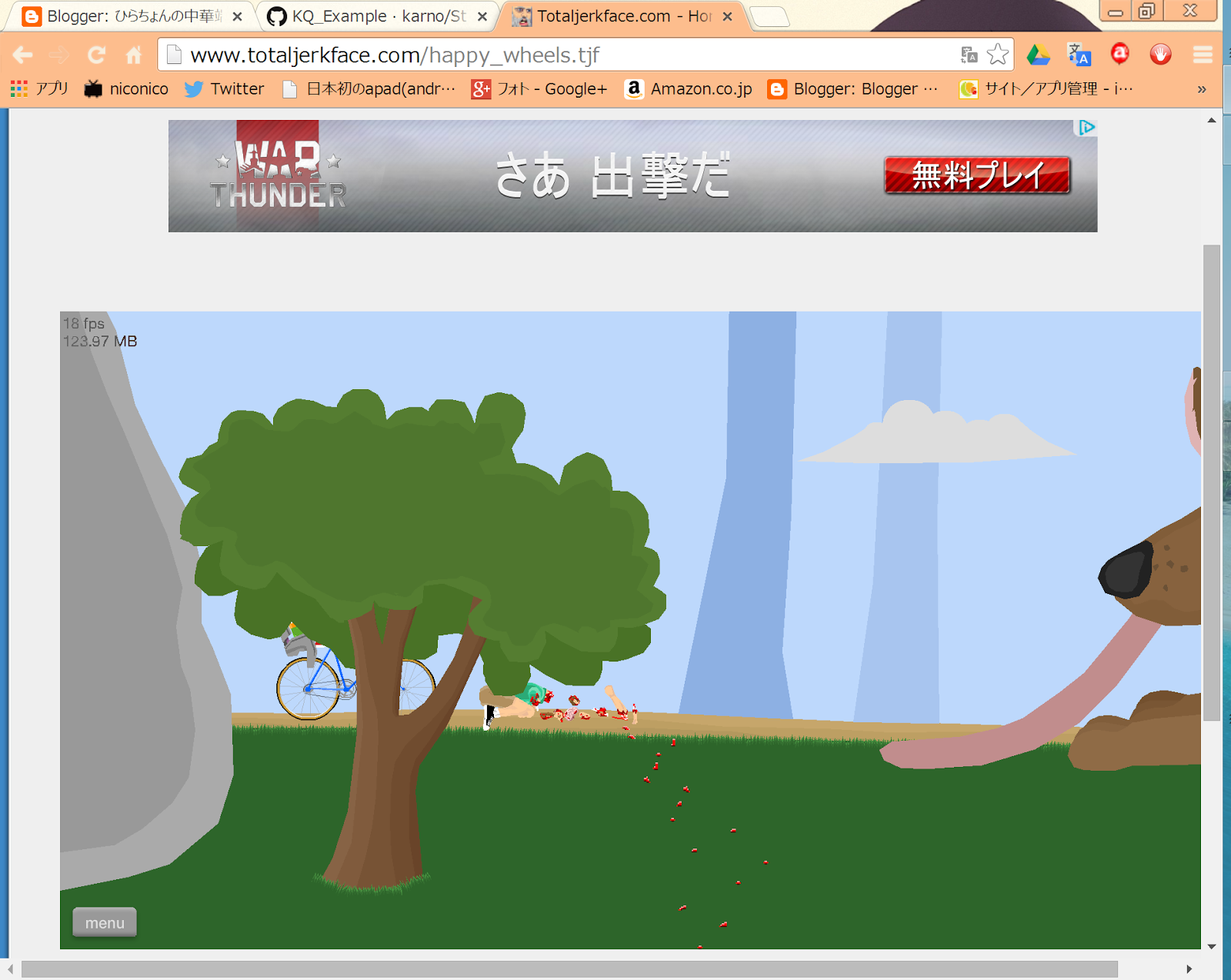Viewport: 1231px width, 980px height.
Task: Click the horizontal scrollbar thumb
Action: [x=569, y=969]
